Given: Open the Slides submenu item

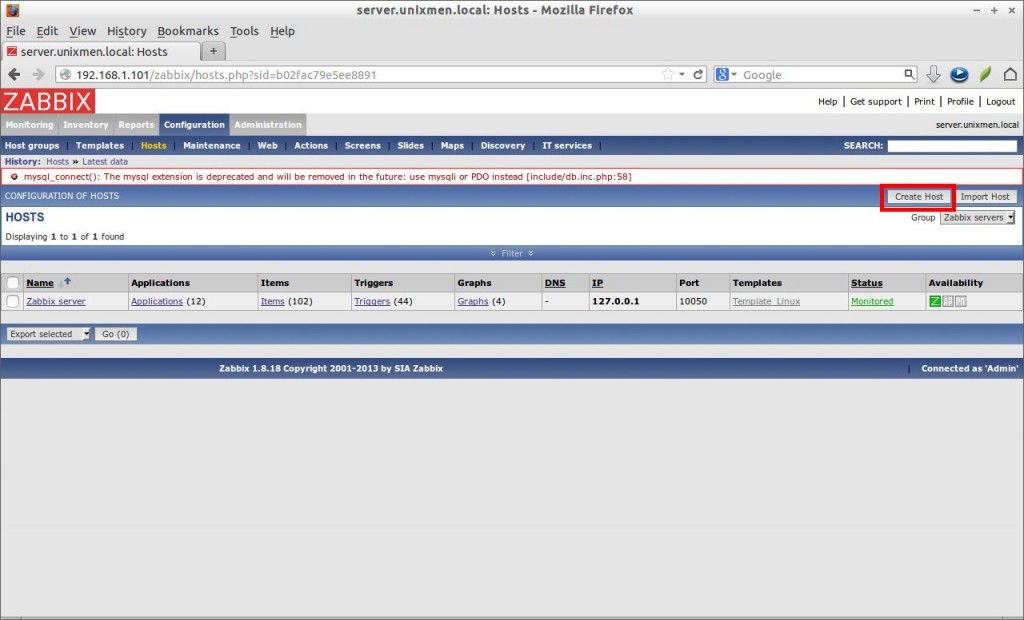Looking at the screenshot, I should [x=411, y=146].
